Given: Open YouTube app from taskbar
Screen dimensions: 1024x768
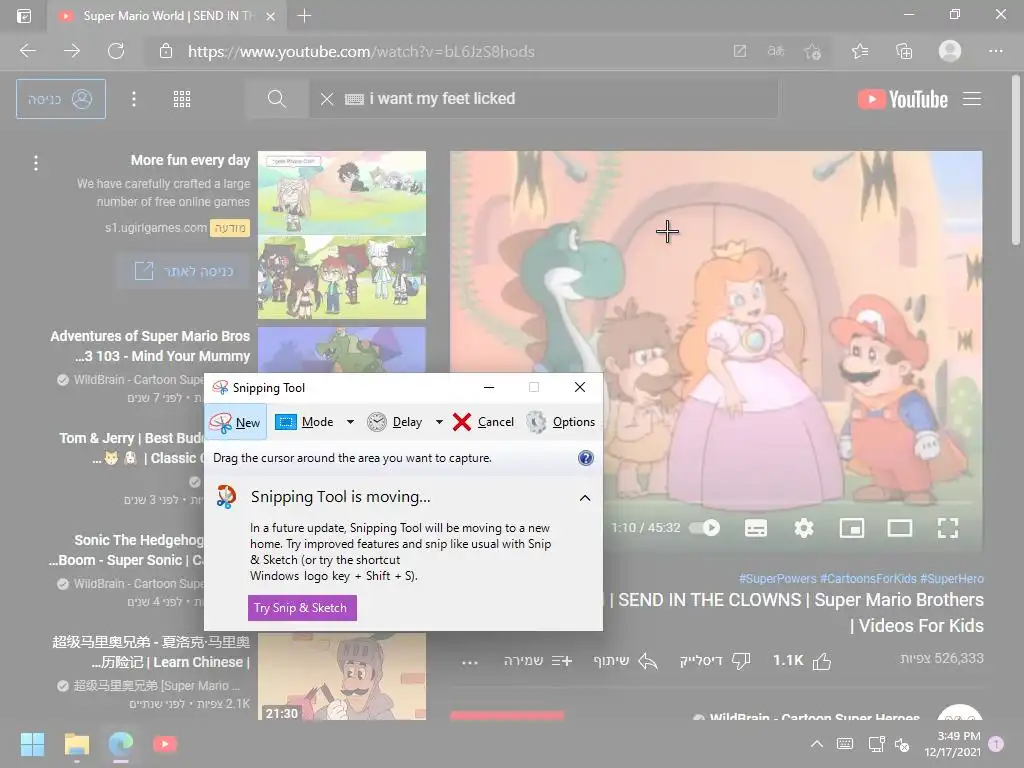Looking at the screenshot, I should tap(165, 744).
